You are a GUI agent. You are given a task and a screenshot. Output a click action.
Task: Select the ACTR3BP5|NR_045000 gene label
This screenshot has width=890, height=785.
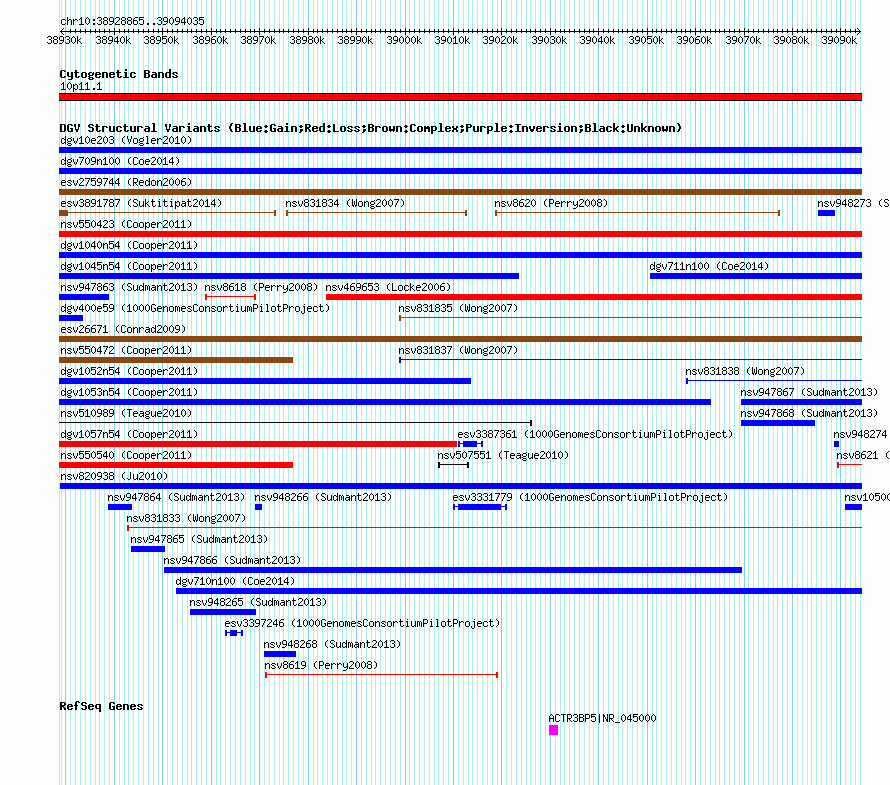pyautogui.click(x=602, y=718)
